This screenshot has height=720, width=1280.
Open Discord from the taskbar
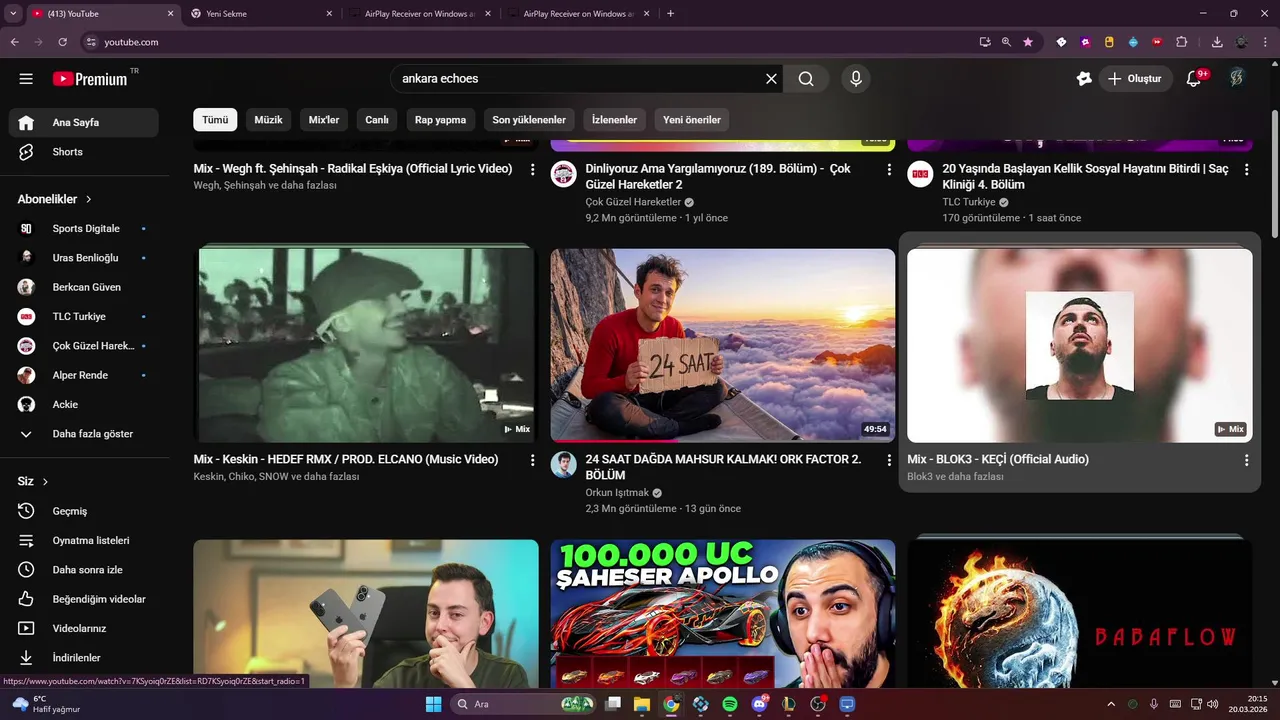pyautogui.click(x=759, y=704)
